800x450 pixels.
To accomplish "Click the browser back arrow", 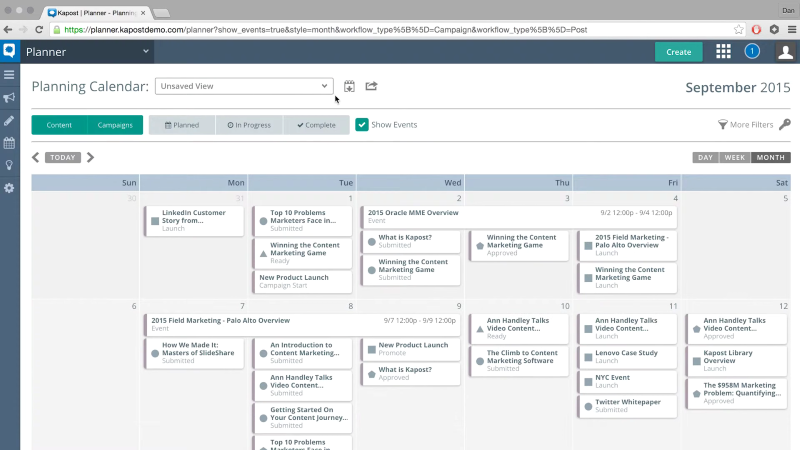I will click(x=8, y=30).
